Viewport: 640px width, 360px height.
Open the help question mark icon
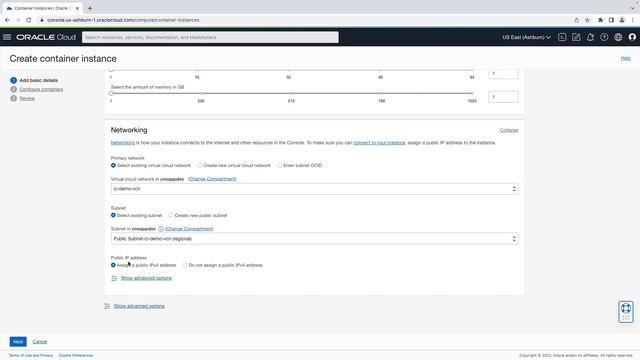[604, 37]
